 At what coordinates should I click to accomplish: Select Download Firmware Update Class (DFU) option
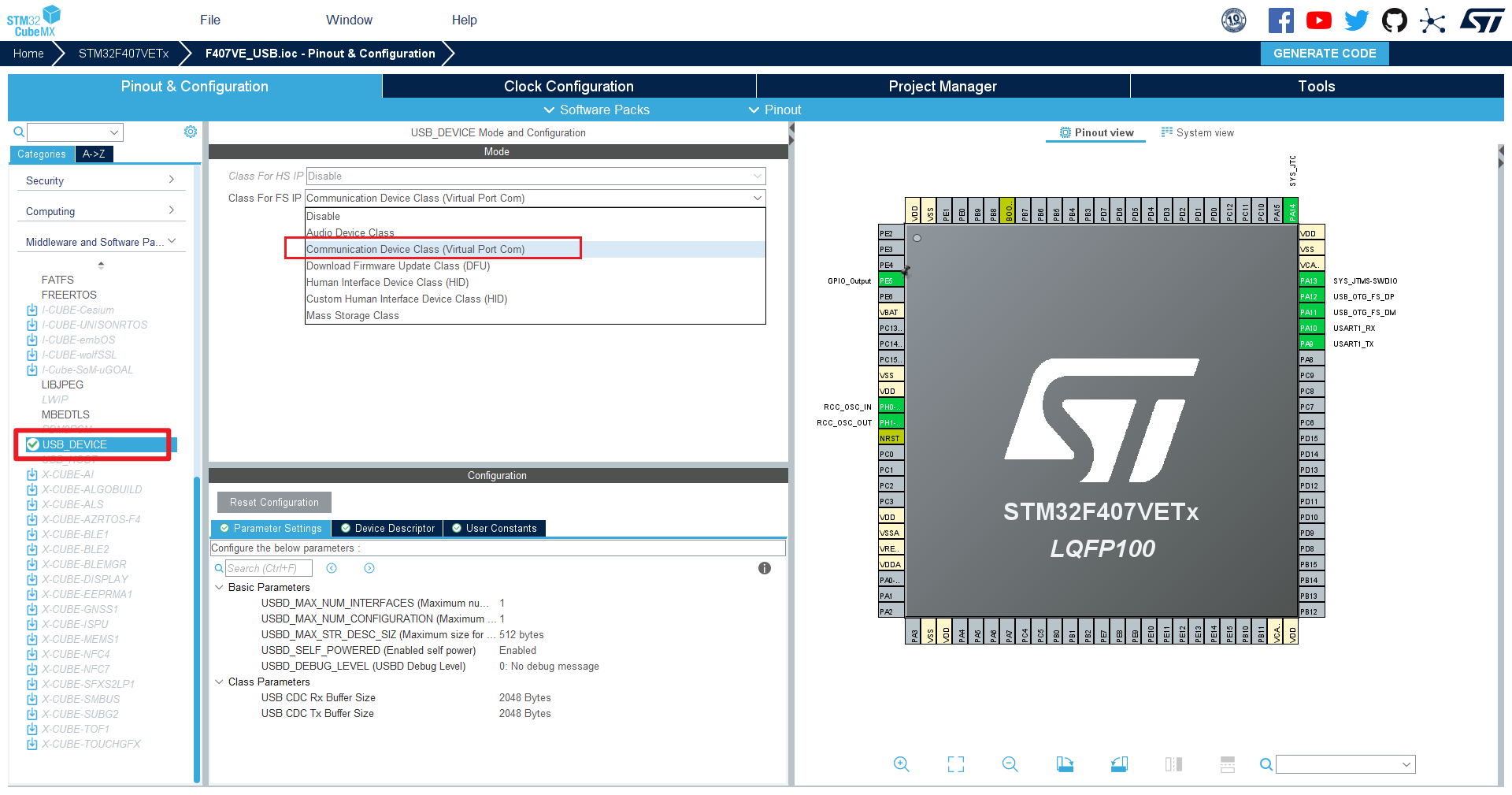[x=535, y=266]
